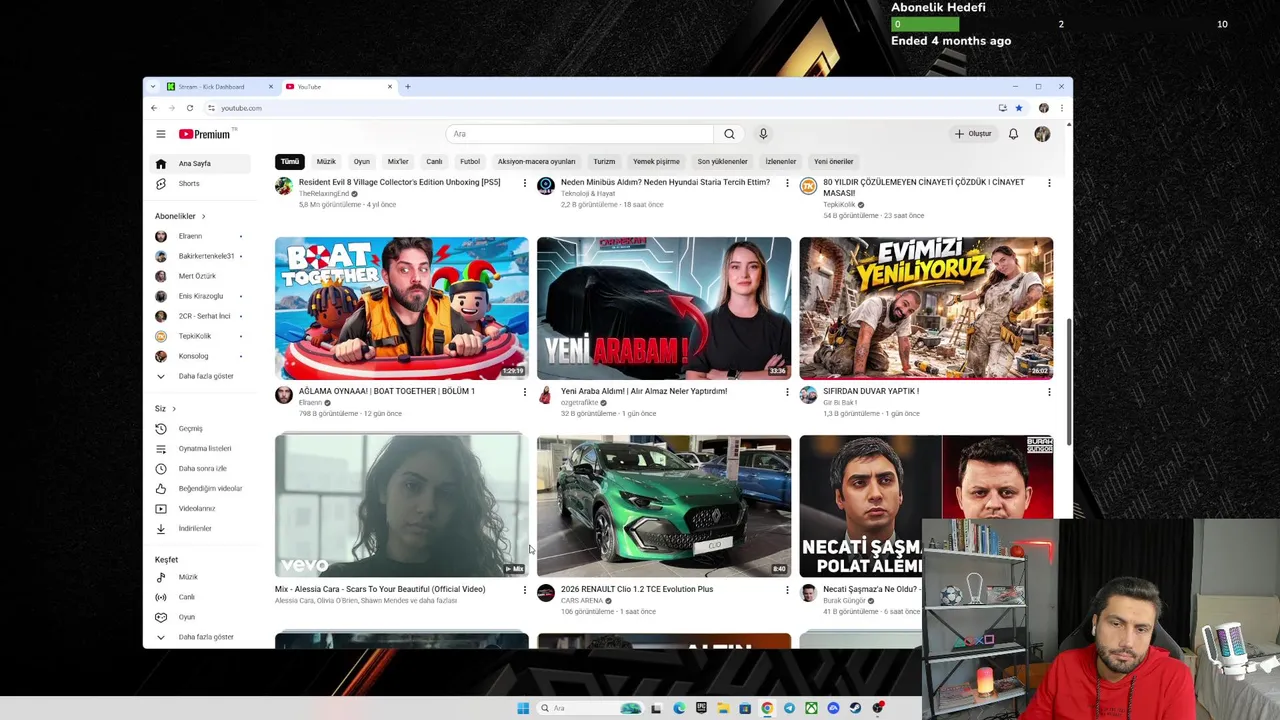
Task: Select the Müzik filter chip
Action: point(326,162)
